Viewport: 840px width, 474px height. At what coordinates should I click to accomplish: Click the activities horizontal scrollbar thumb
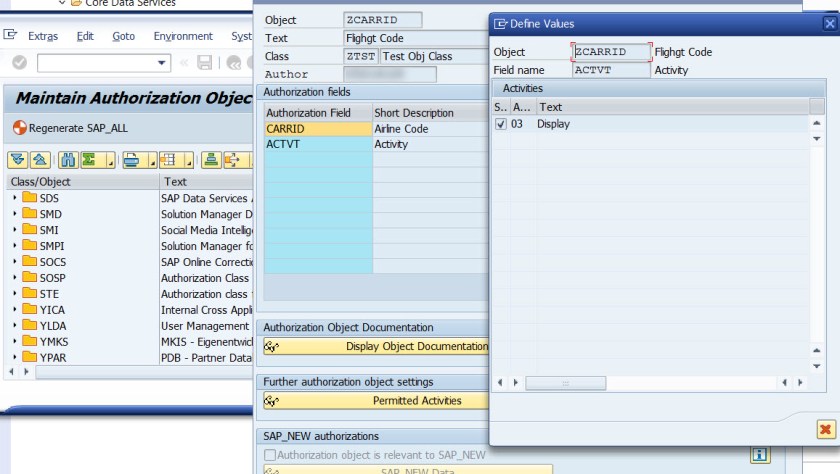tap(566, 383)
